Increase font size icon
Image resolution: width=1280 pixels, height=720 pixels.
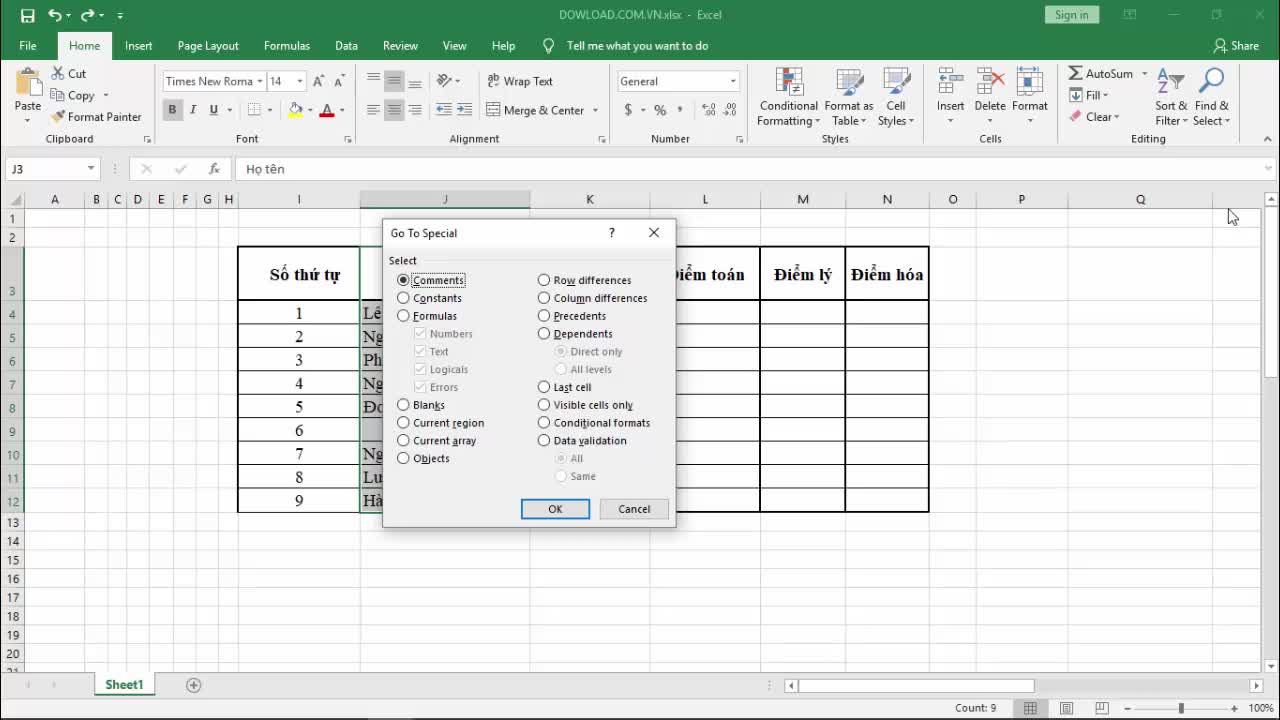[318, 81]
